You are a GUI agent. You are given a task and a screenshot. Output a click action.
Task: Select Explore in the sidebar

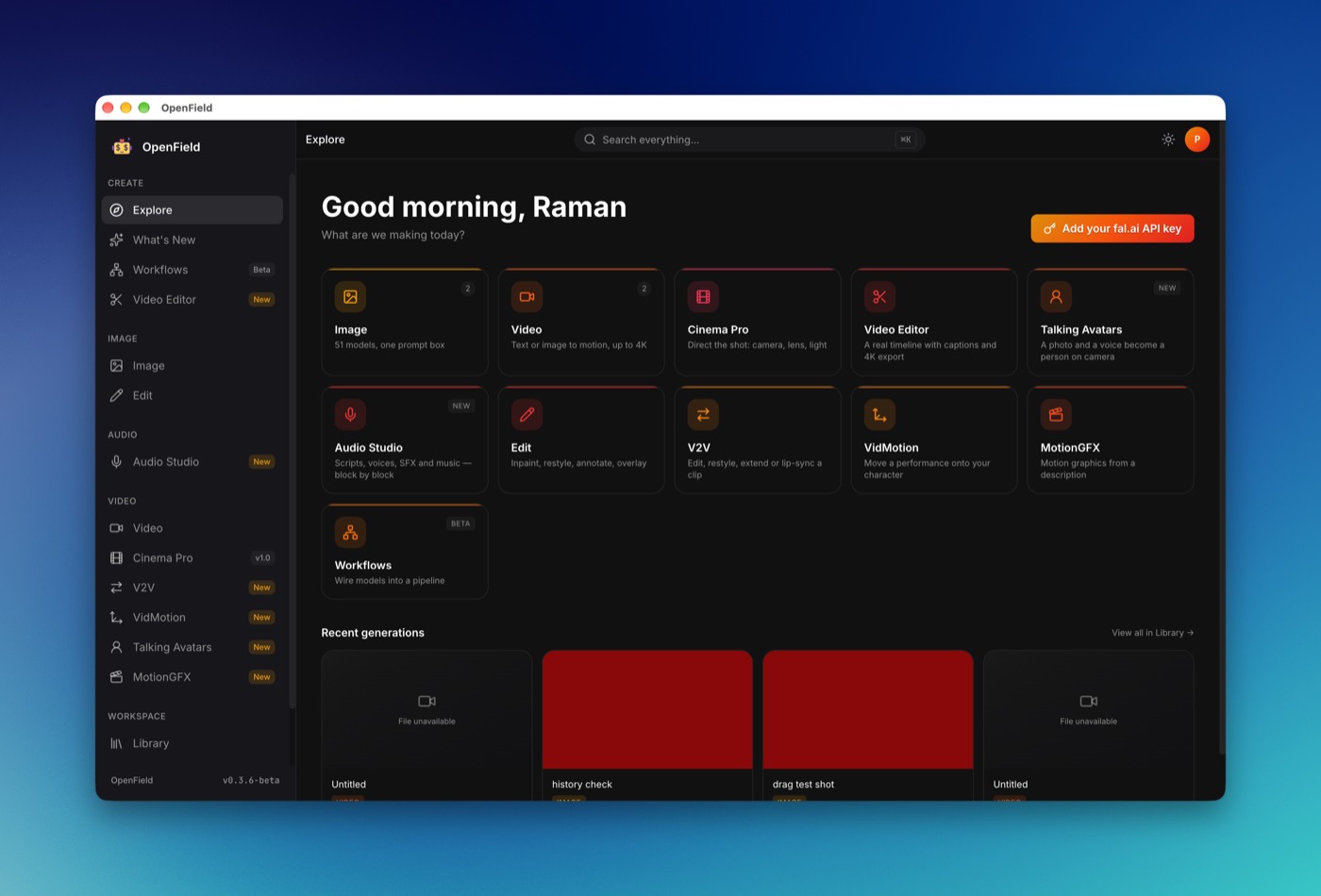(x=192, y=210)
